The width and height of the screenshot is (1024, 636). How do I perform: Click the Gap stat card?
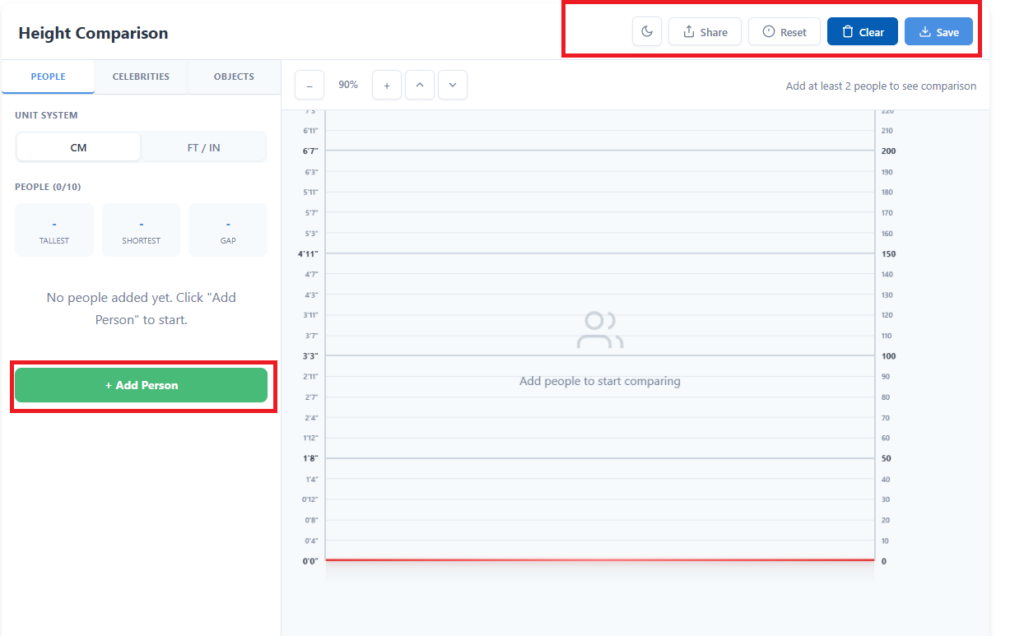[x=228, y=230]
